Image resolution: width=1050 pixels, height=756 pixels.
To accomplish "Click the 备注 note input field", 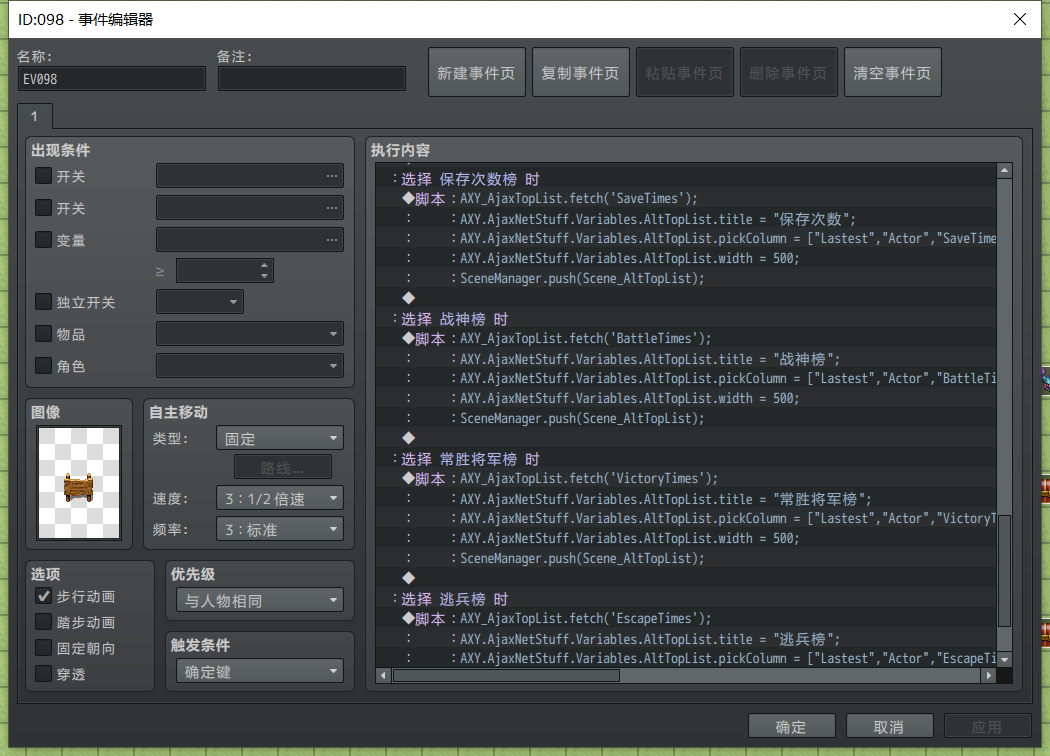I will (312, 79).
